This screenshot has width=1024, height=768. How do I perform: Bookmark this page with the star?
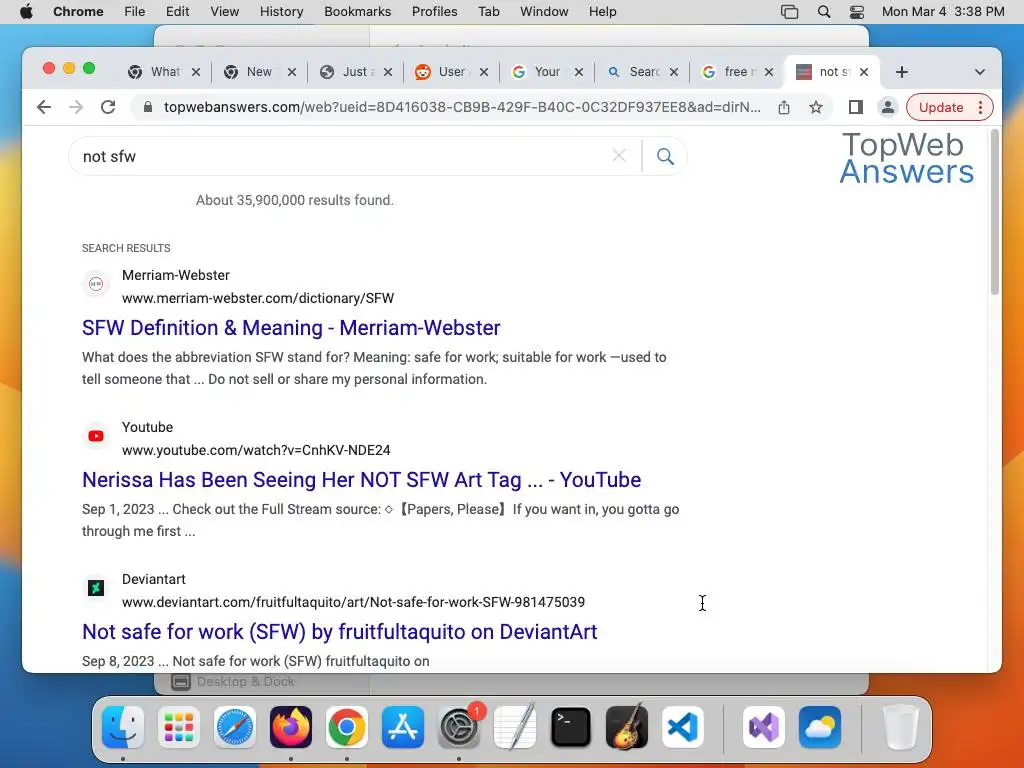tap(816, 107)
